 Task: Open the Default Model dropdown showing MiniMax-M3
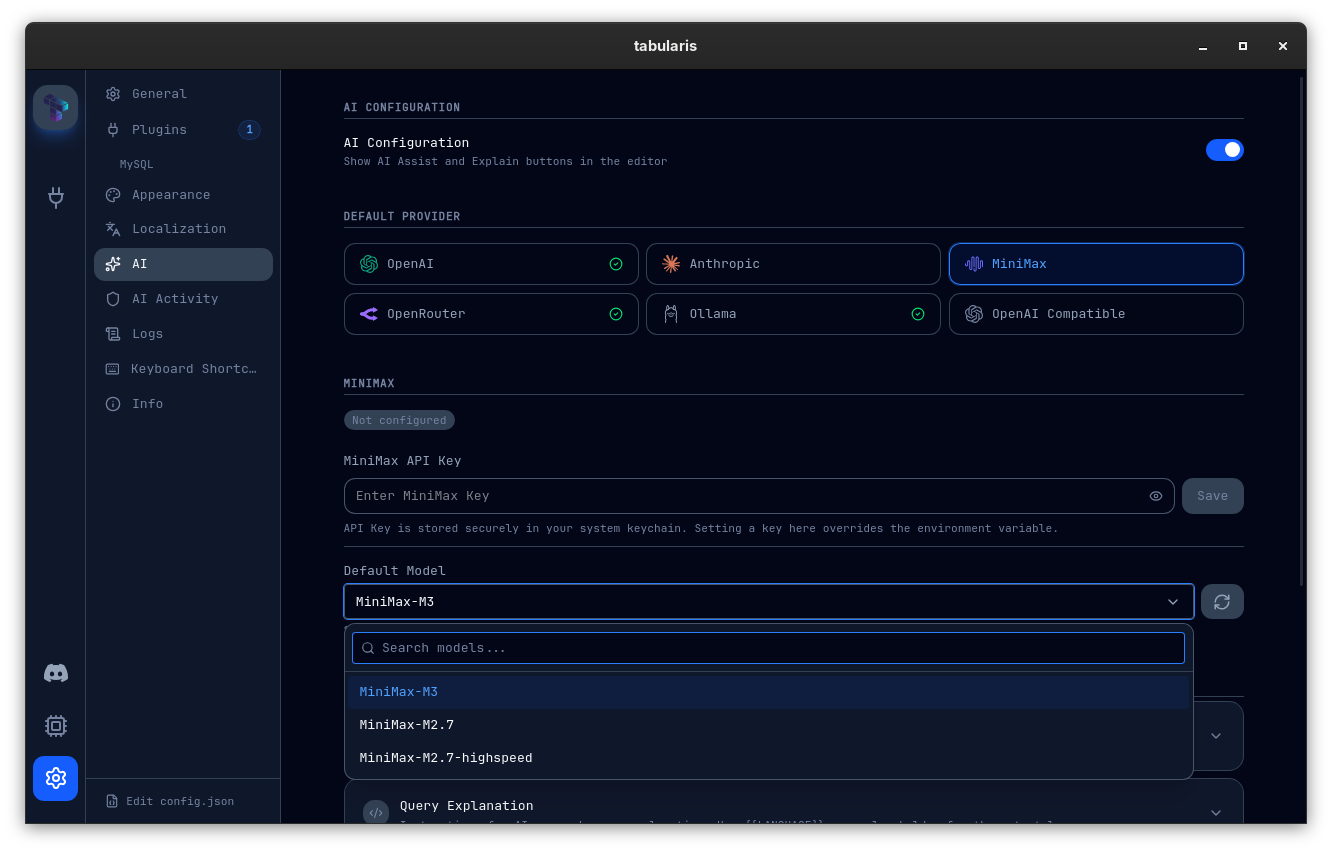pyautogui.click(x=768, y=602)
